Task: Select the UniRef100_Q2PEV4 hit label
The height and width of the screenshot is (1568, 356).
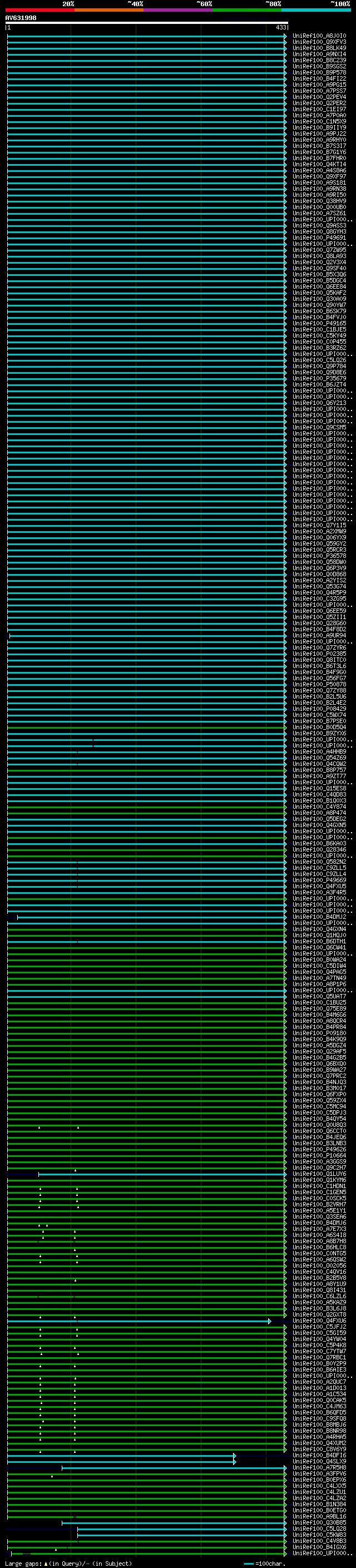Action: [x=319, y=97]
